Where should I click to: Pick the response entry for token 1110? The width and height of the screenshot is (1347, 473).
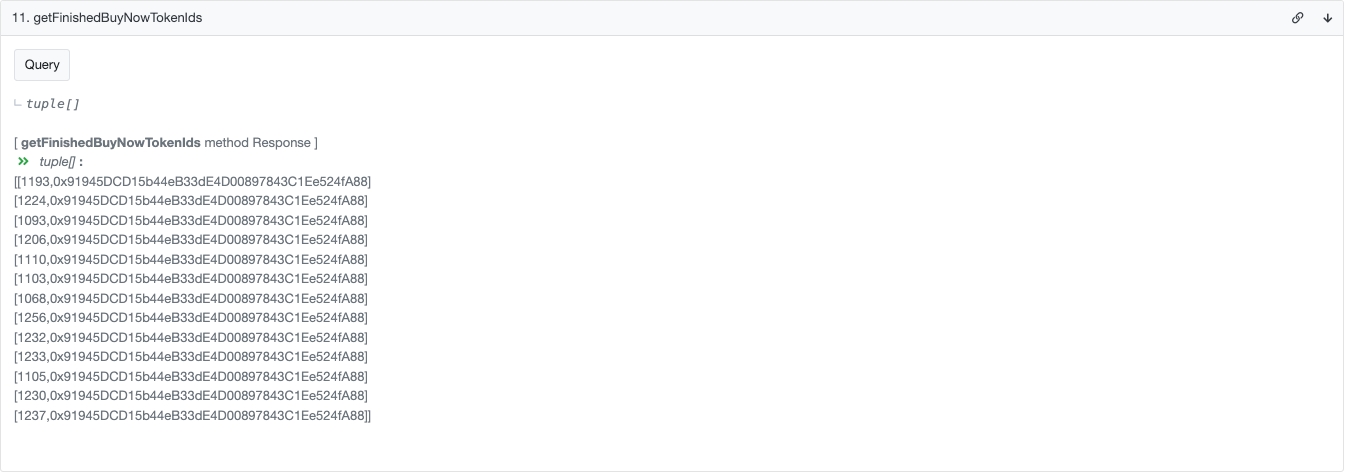(x=191, y=259)
